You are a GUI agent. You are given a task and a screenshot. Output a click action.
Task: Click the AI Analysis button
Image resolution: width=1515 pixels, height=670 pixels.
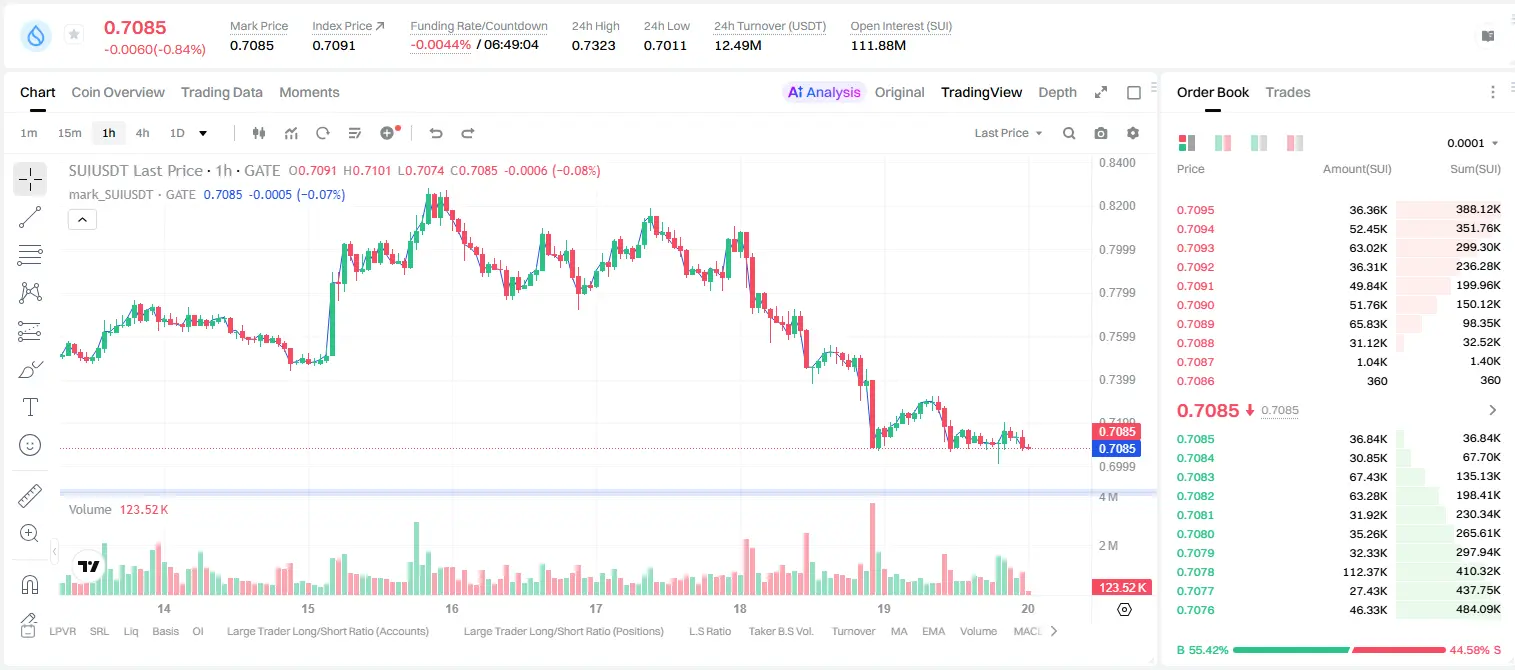[x=824, y=92]
